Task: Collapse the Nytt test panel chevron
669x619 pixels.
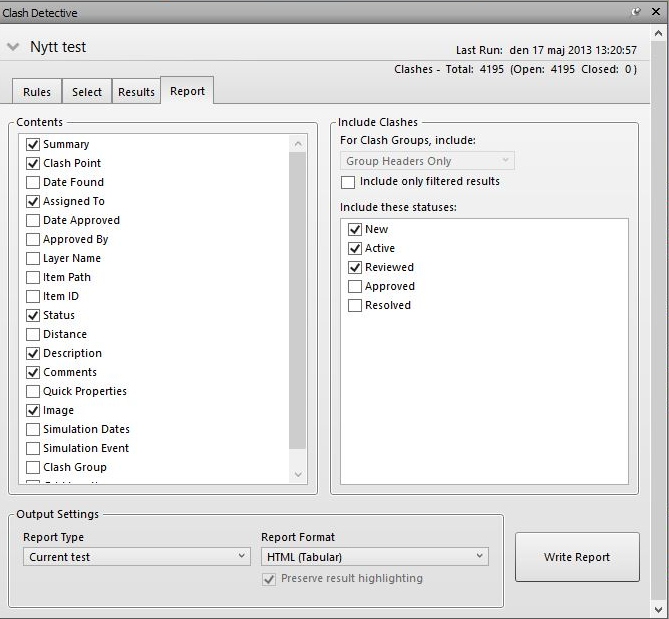Action: [13, 46]
